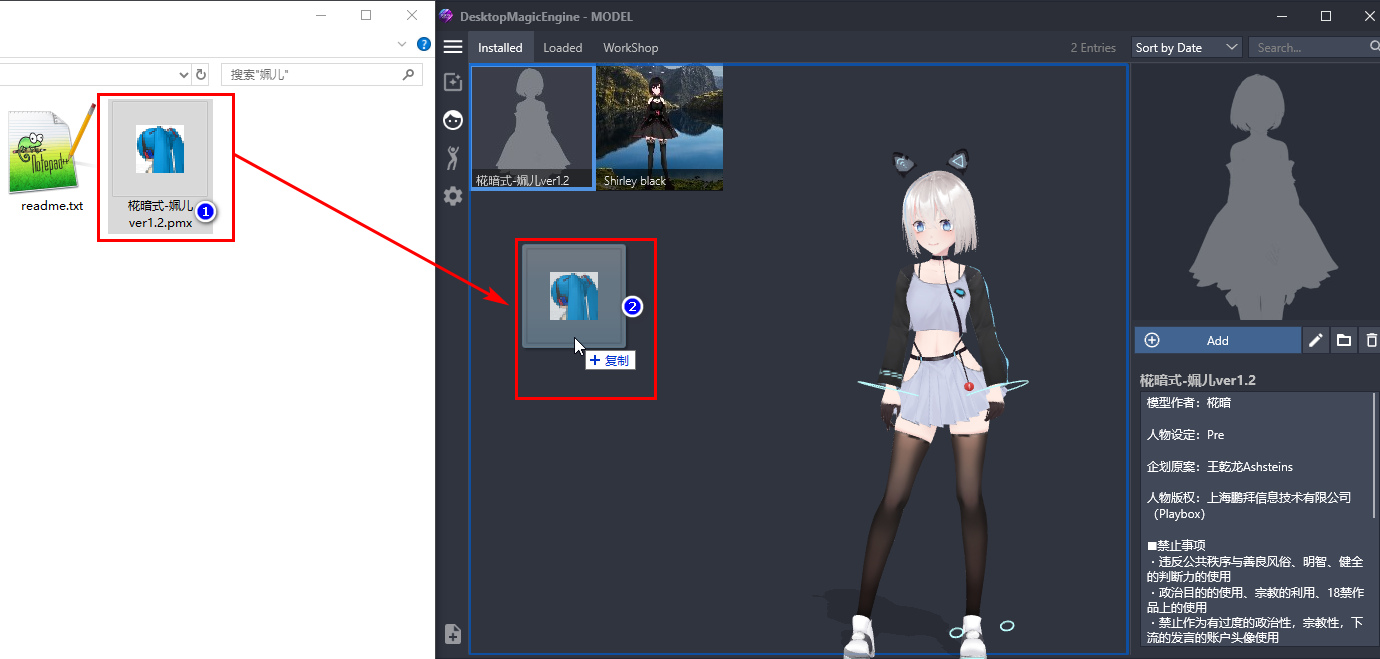1380x659 pixels.
Task: Maximize the DesktopMagicEngine window
Action: 1326,16
